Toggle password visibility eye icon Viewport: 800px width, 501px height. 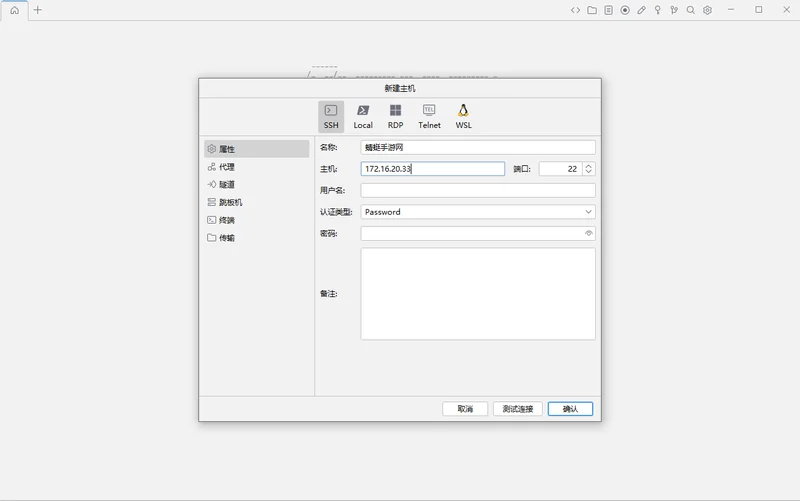(588, 233)
